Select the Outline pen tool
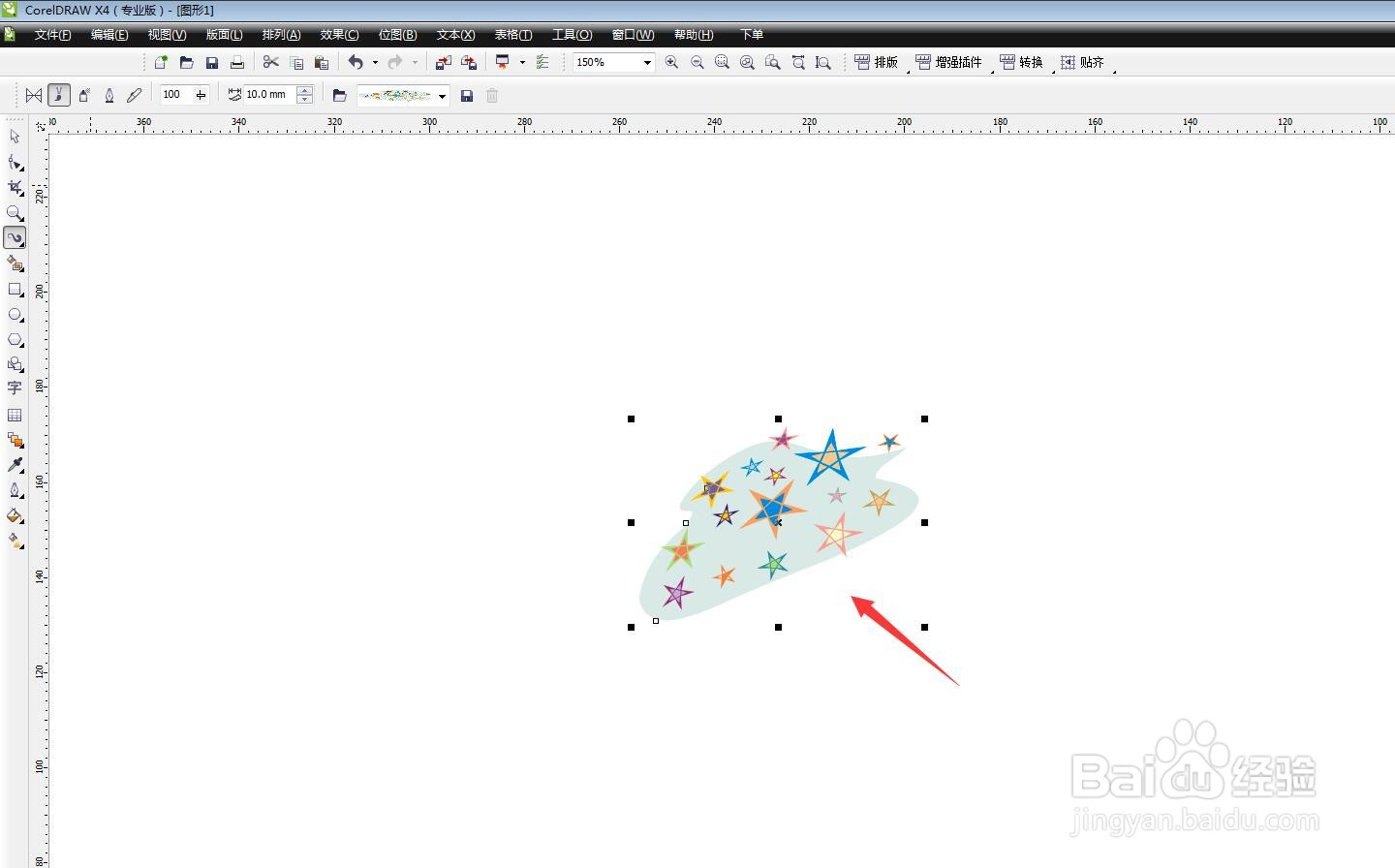This screenshot has width=1395, height=868. (x=15, y=490)
